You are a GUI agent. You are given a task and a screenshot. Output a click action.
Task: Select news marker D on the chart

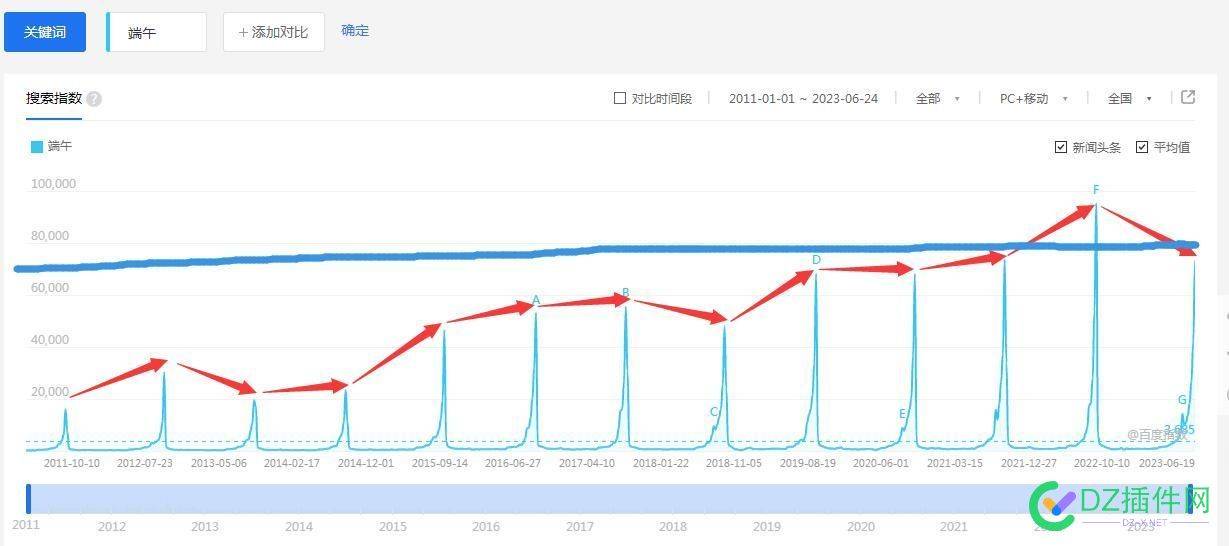tap(816, 260)
